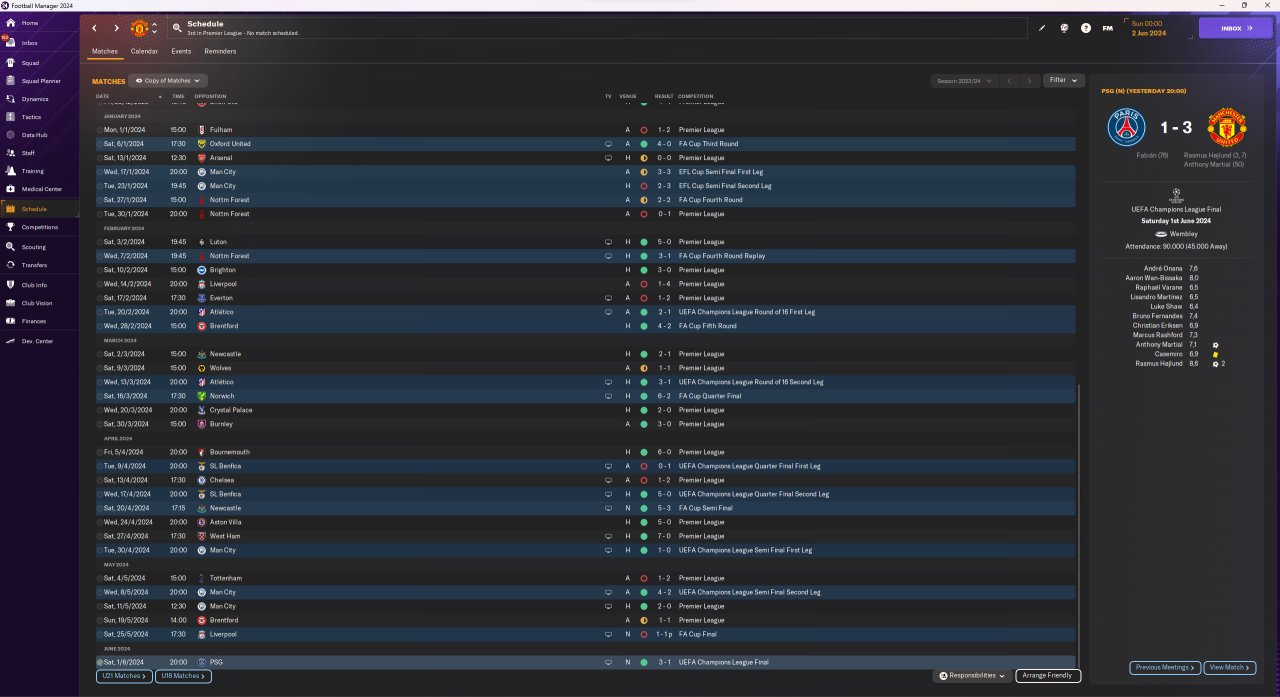Switch to the Reminders tab

point(220,51)
